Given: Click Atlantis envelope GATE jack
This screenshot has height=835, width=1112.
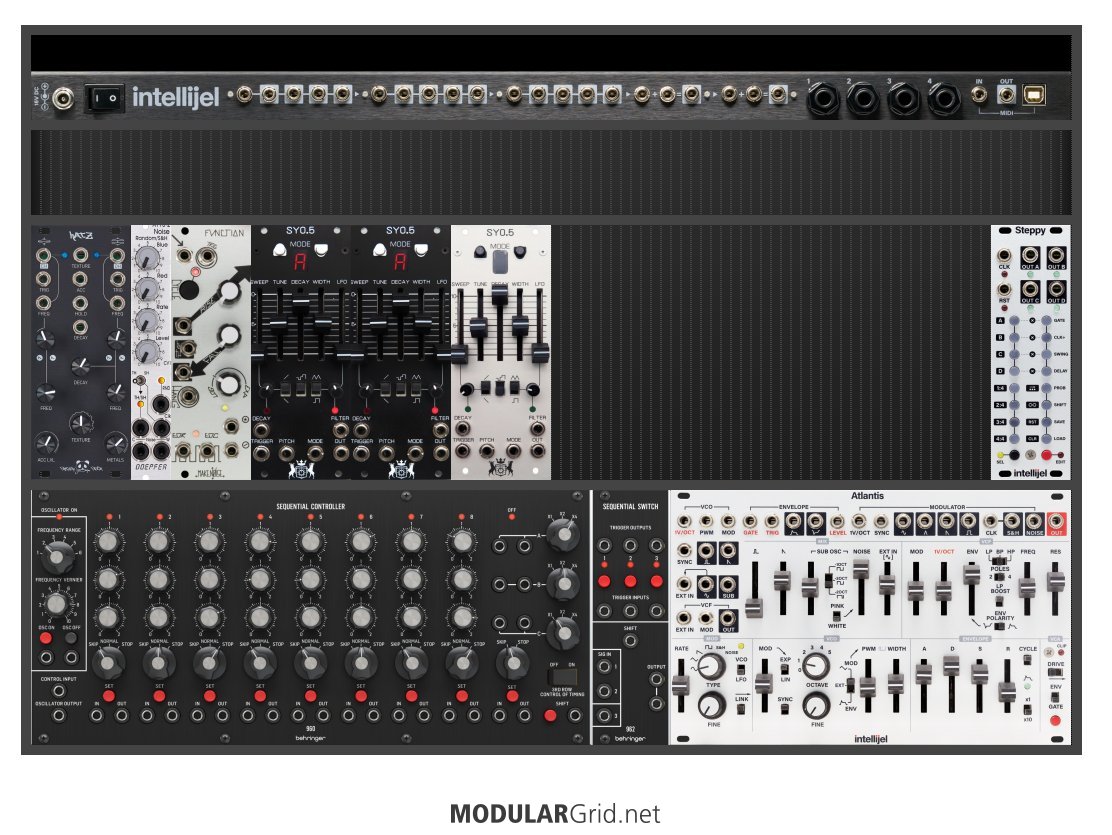Looking at the screenshot, I should 750,522.
